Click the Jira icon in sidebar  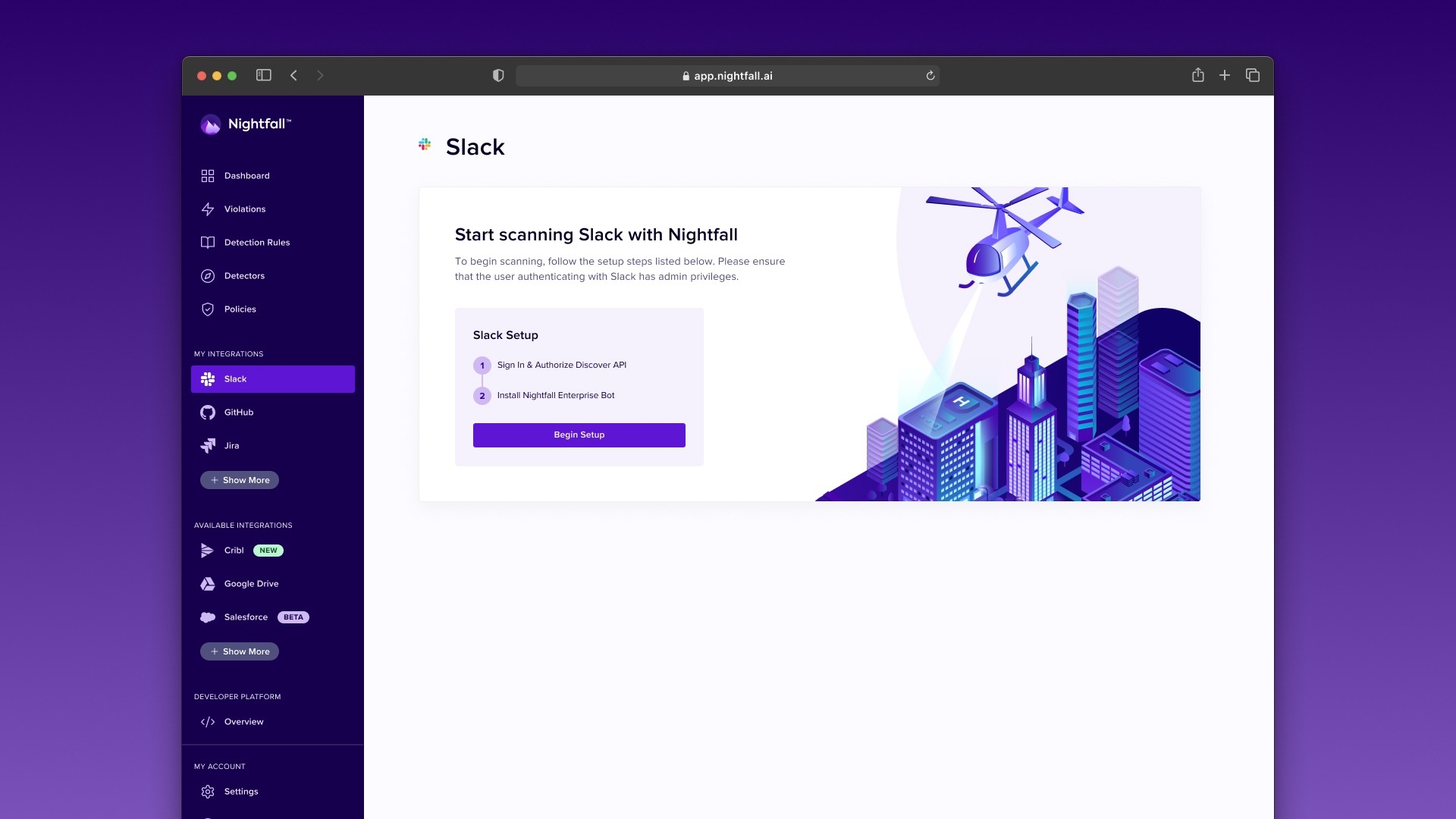coord(208,446)
